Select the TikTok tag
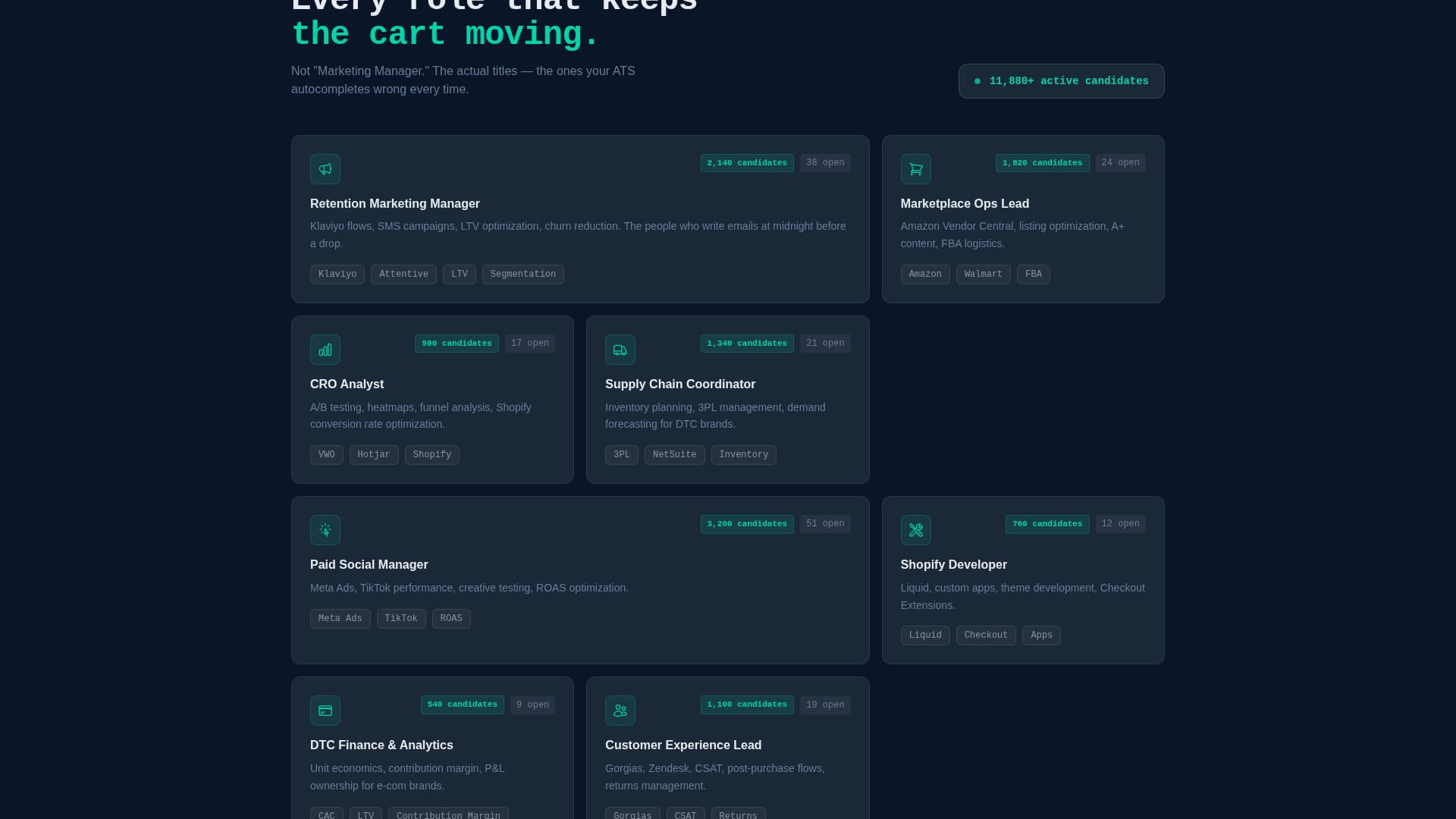This screenshot has width=1456, height=819. point(401,619)
